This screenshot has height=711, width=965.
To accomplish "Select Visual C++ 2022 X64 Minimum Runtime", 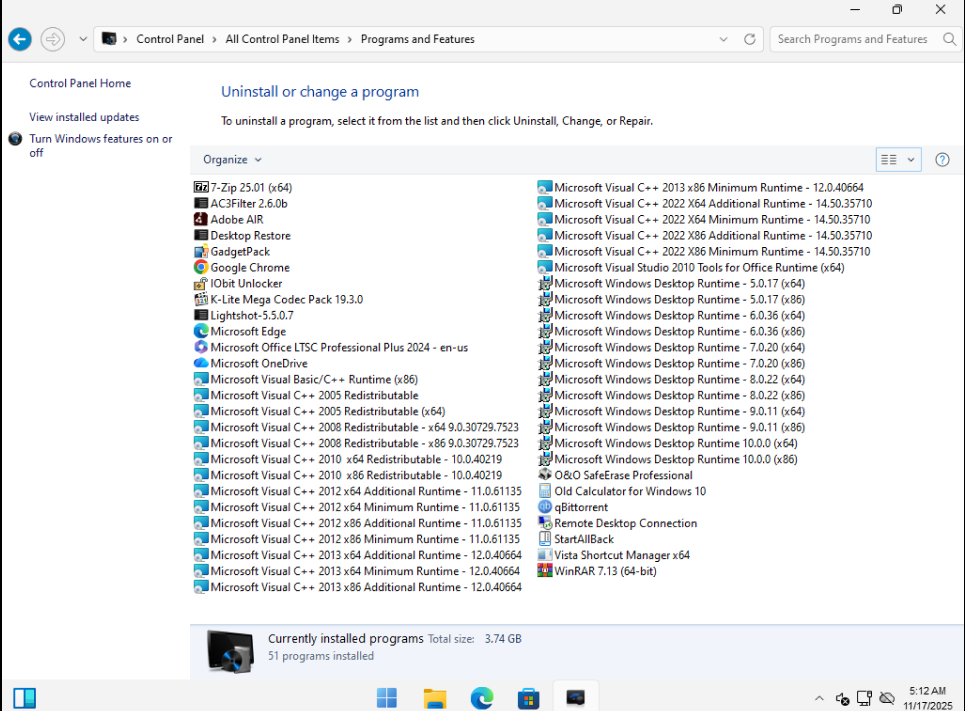I will [705, 219].
